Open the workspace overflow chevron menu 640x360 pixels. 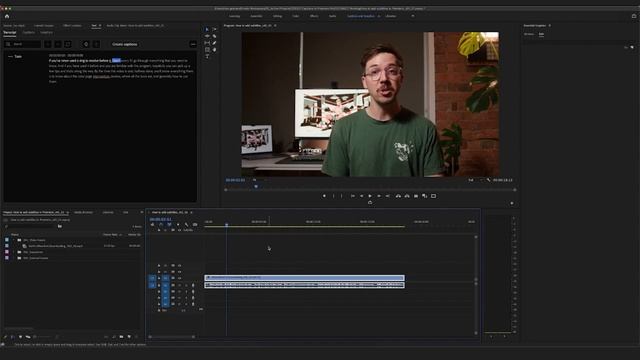tap(413, 16)
